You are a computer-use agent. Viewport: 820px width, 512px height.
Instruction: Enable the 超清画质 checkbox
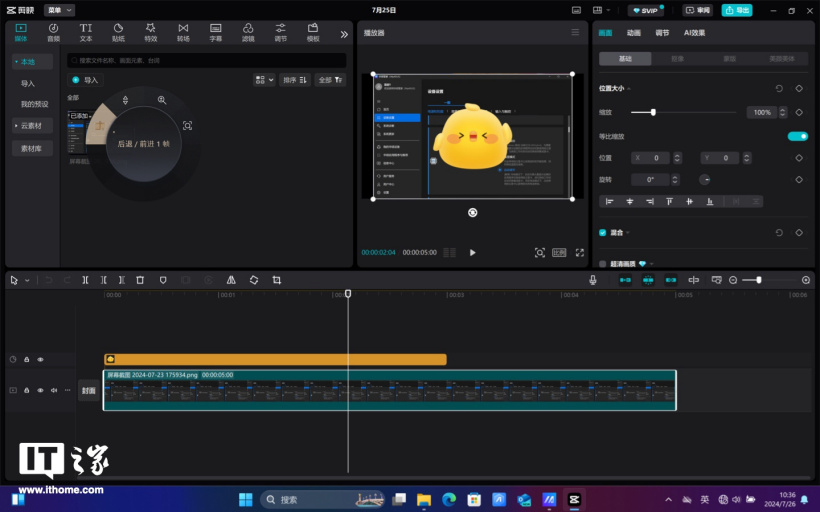602,264
